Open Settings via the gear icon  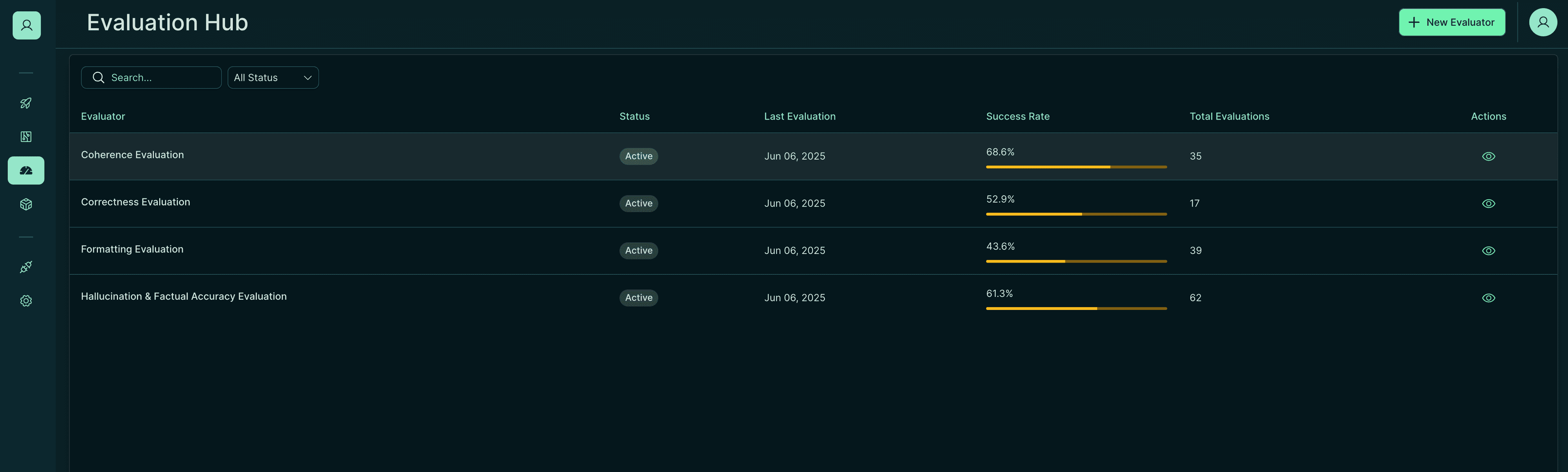click(x=26, y=300)
